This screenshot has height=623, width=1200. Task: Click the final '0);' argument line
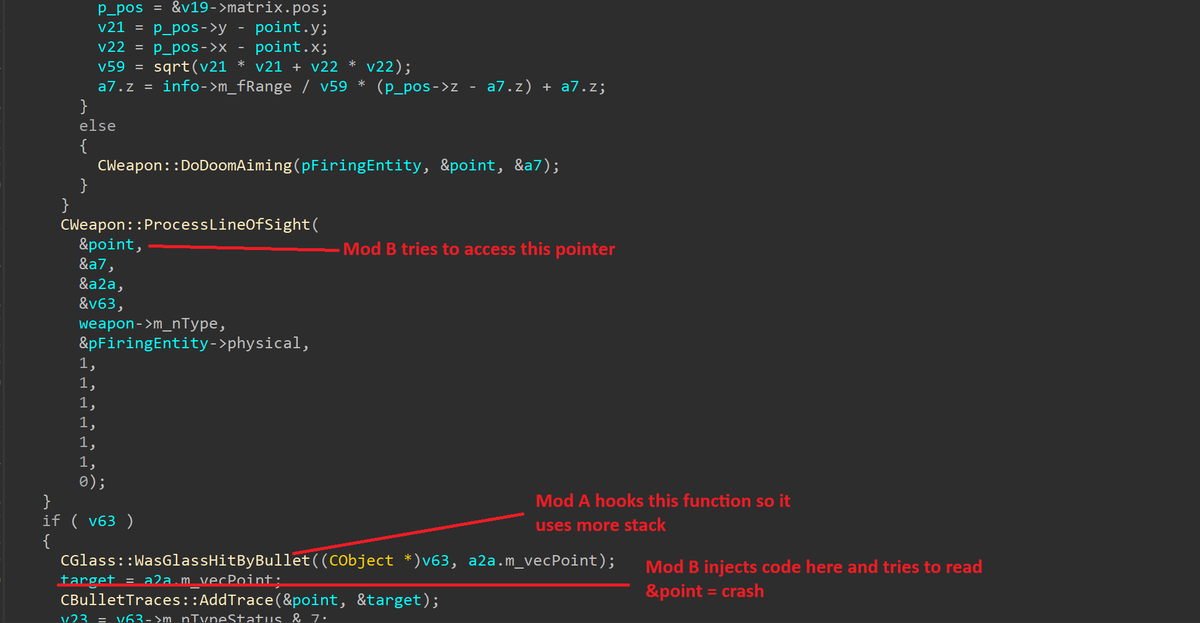coord(92,481)
